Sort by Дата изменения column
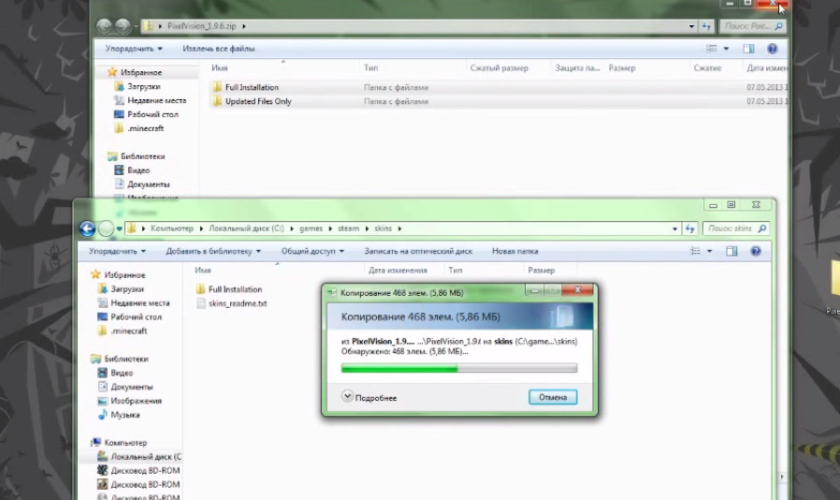This screenshot has height=500, width=840. click(x=398, y=271)
